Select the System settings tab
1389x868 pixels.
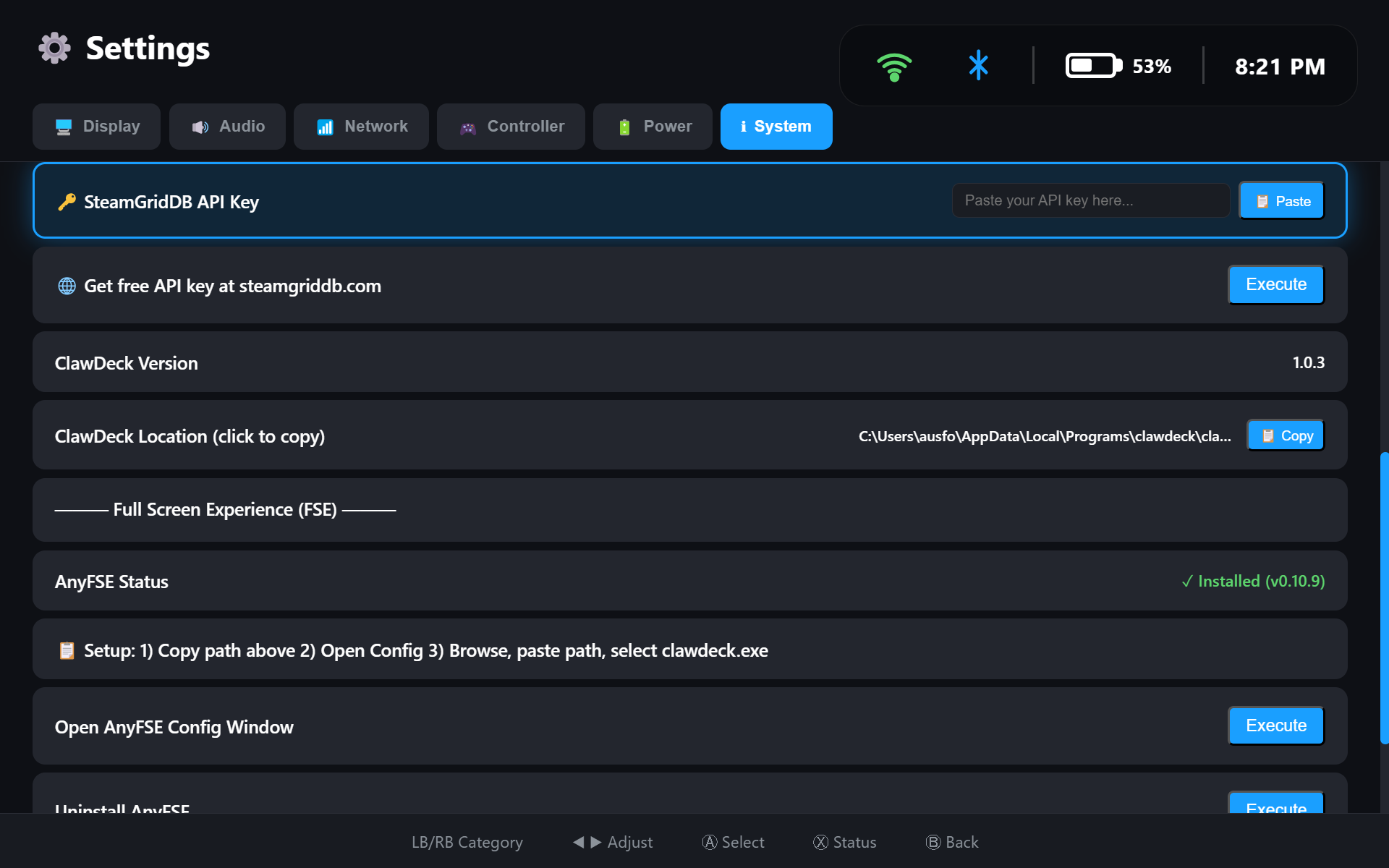776,126
